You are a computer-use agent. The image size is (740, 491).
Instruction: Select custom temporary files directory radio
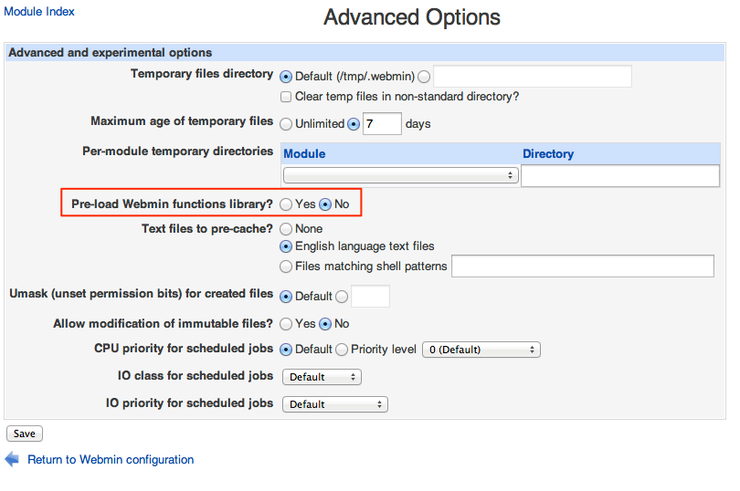coord(424,76)
